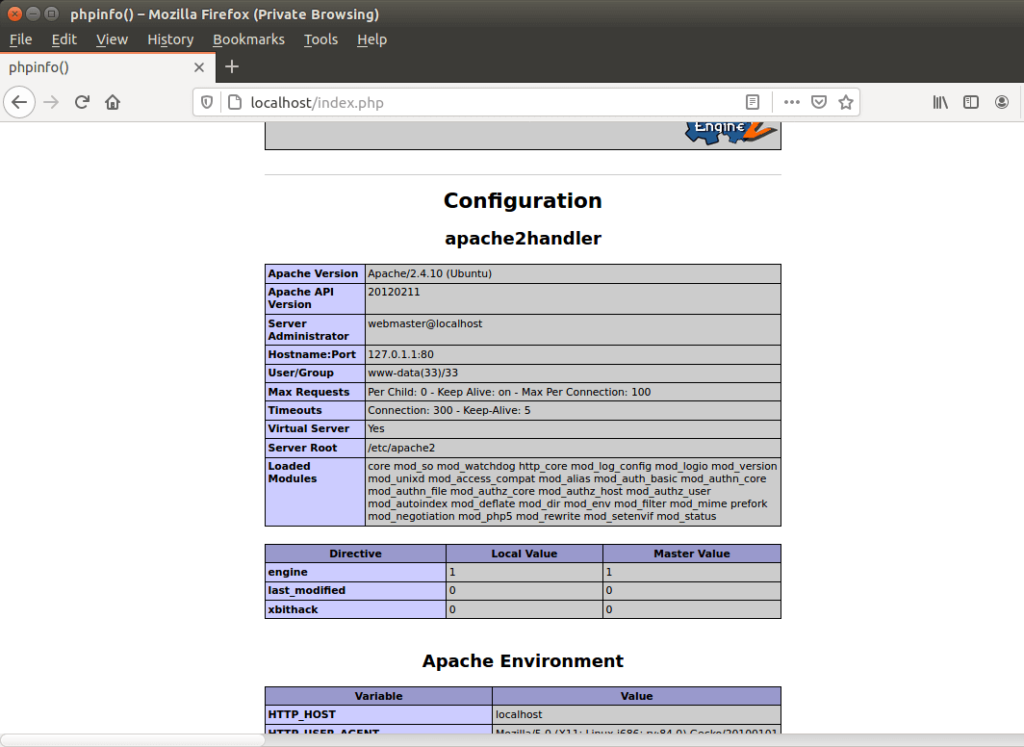Open a new tab with the plus button

232,67
